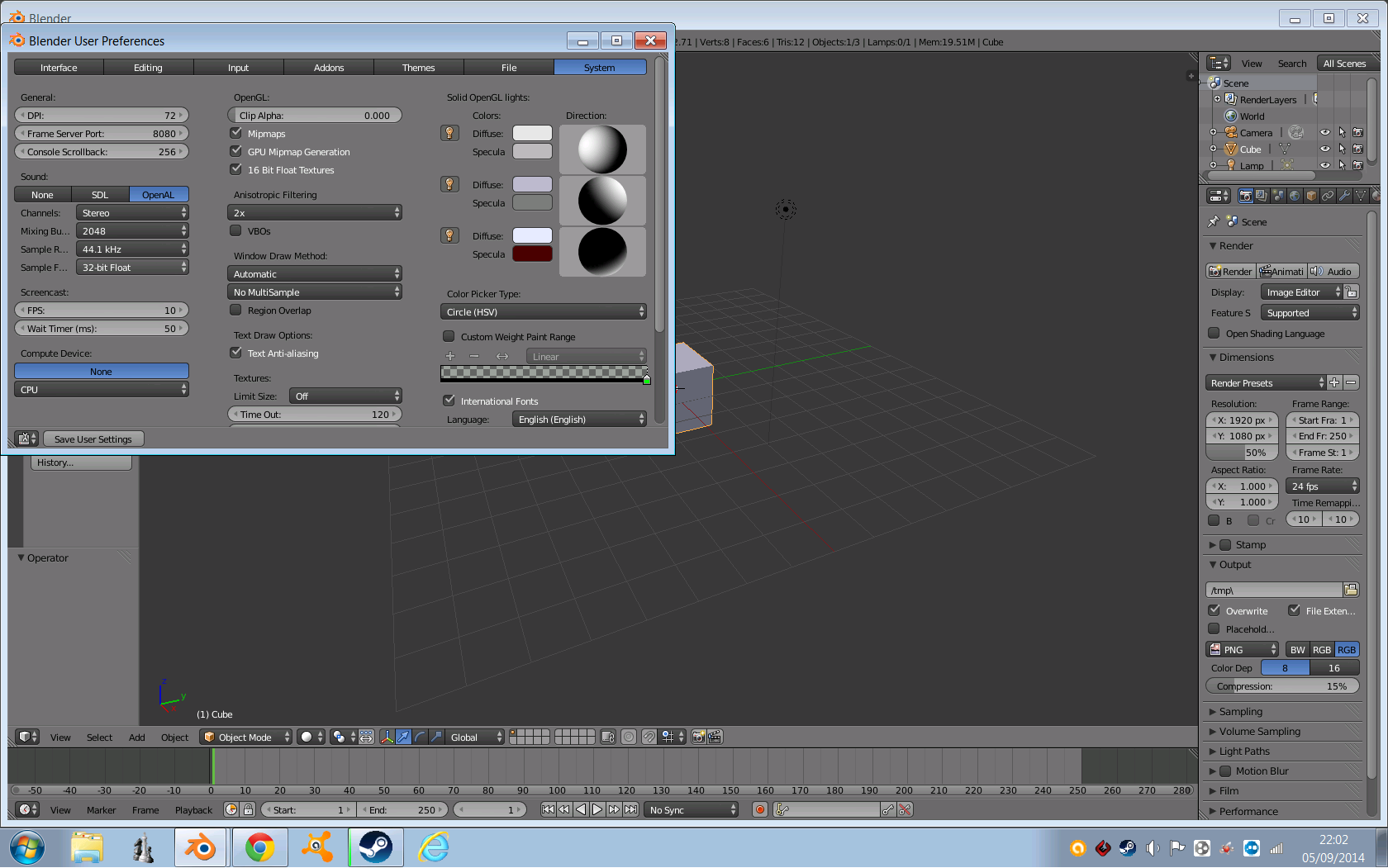Switch to the File preferences tab
The image size is (1388, 868).
(509, 68)
